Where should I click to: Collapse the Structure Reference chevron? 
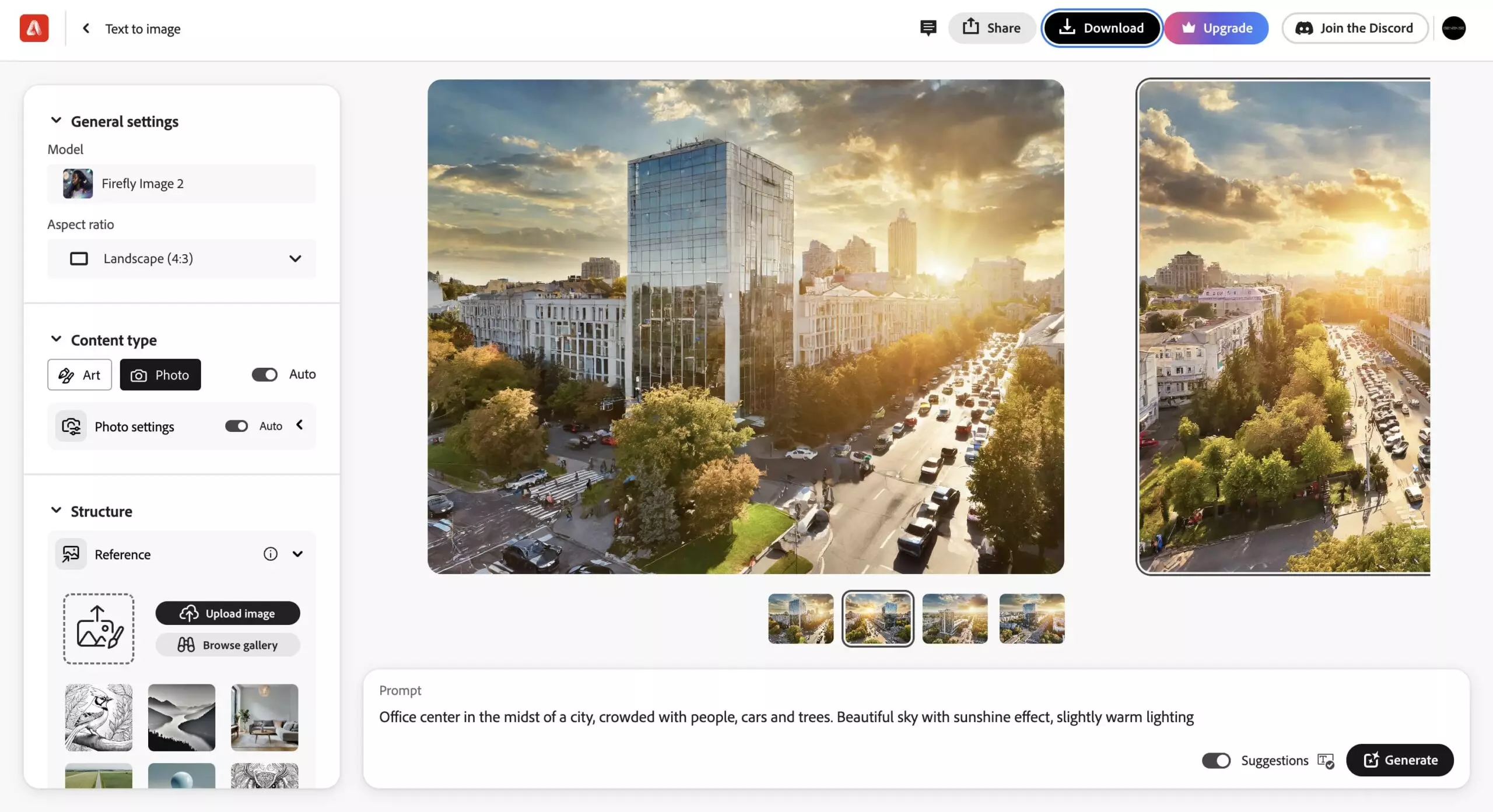(x=297, y=554)
